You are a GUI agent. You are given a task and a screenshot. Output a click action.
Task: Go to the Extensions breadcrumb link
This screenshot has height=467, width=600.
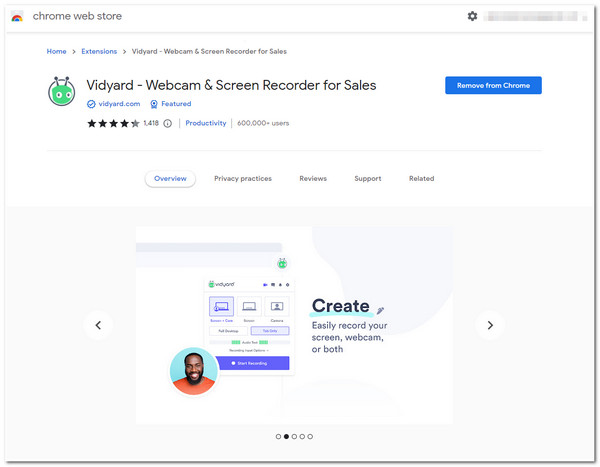coord(99,51)
